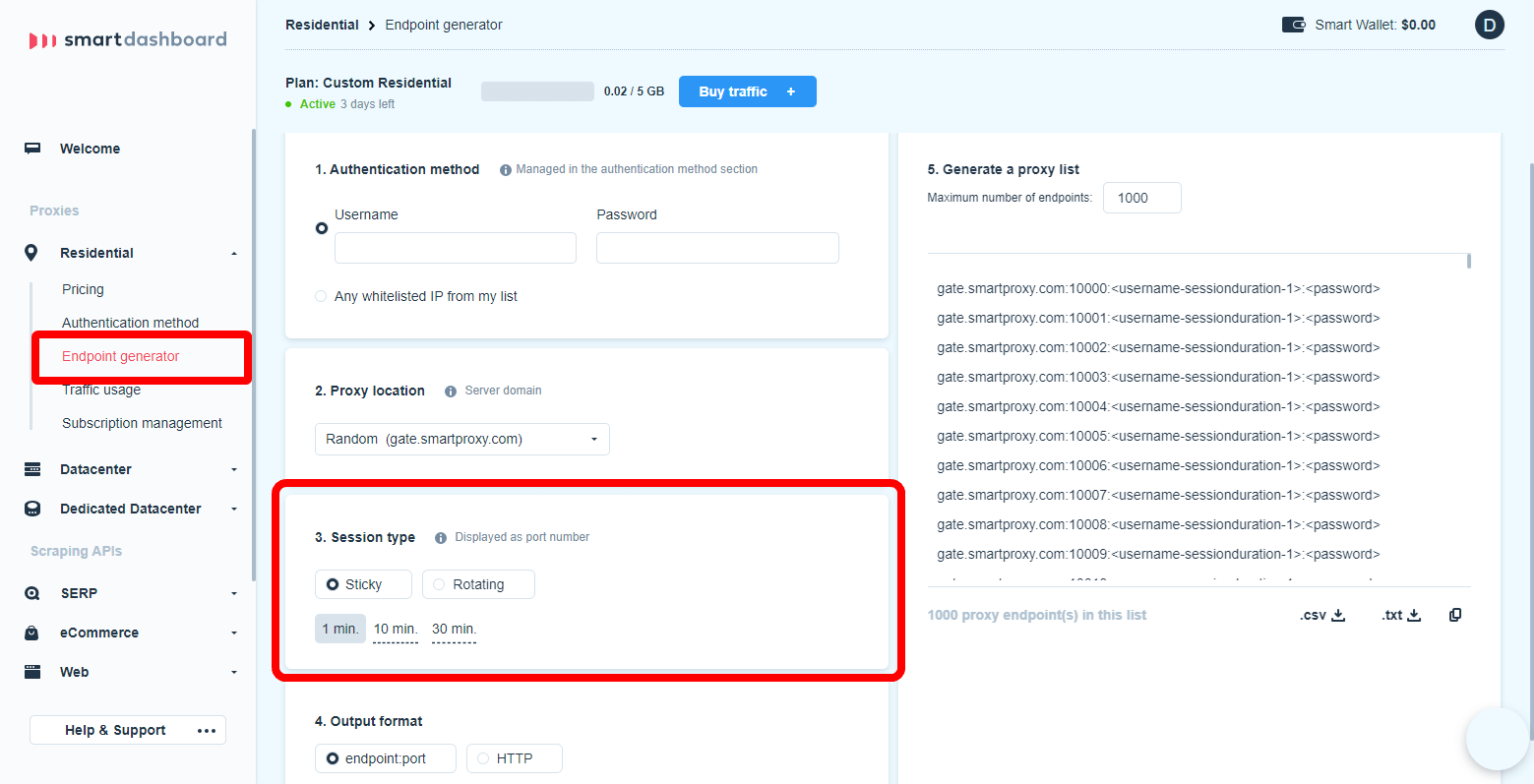Select HTTP output format

[514, 758]
